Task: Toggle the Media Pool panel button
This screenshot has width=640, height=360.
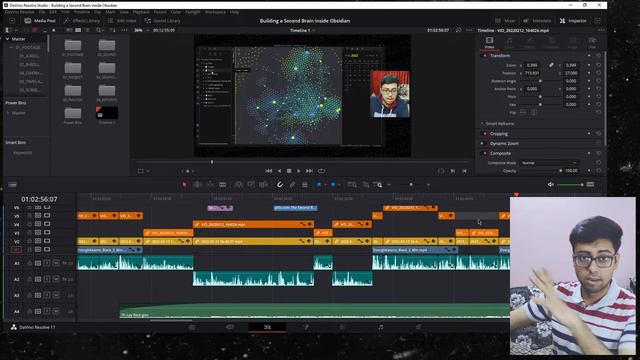Action: (x=40, y=20)
